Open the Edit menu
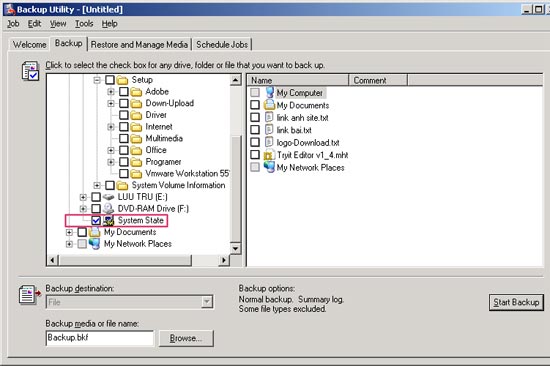 pos(34,24)
